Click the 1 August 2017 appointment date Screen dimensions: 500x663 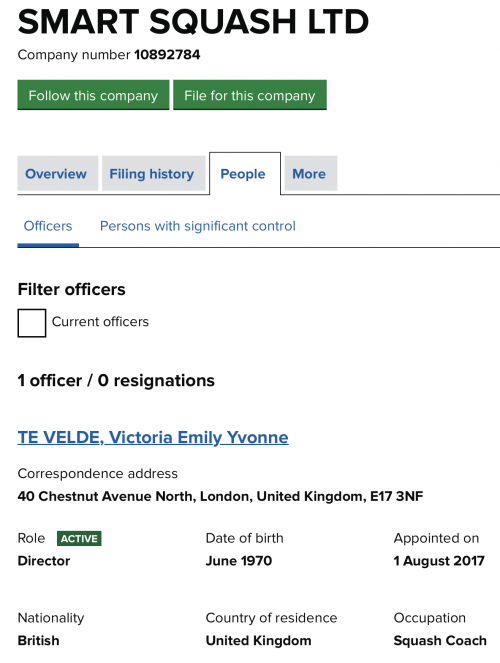tap(439, 561)
